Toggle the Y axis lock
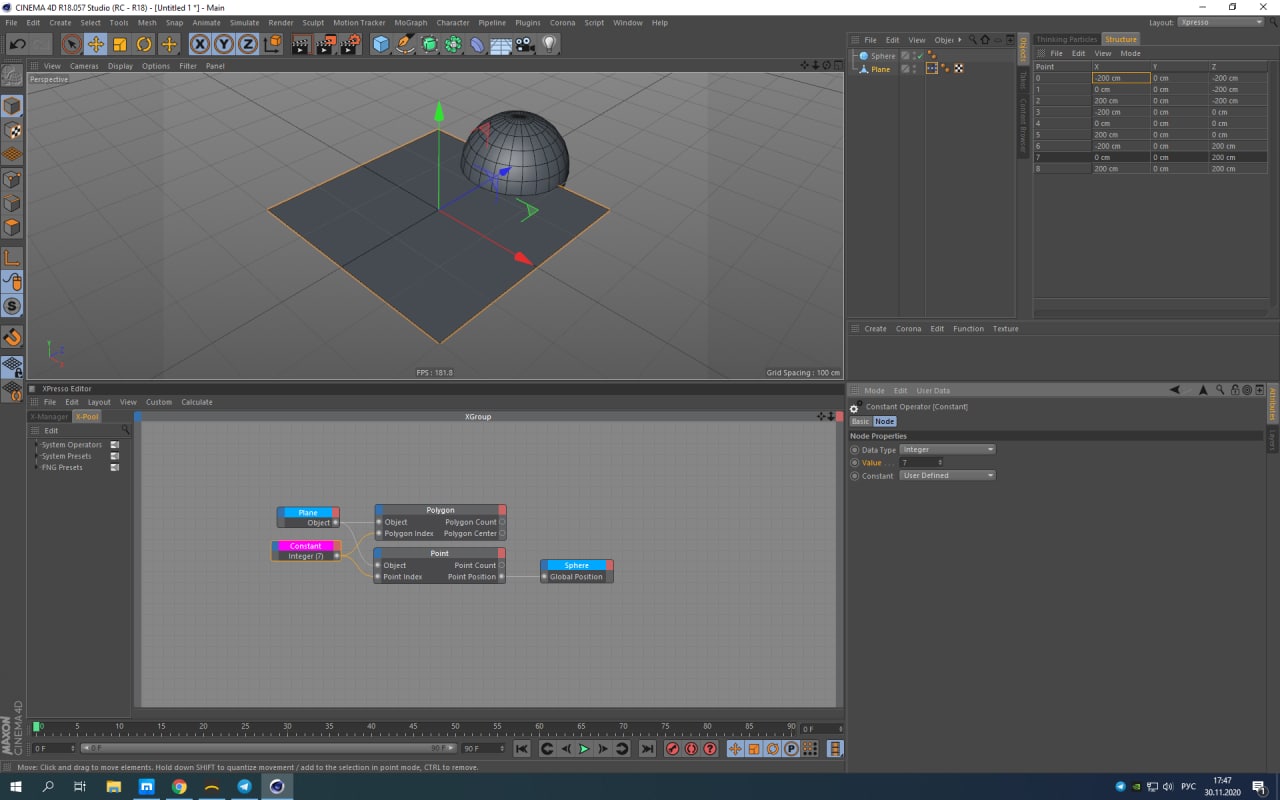1280x800 pixels. pyautogui.click(x=223, y=44)
